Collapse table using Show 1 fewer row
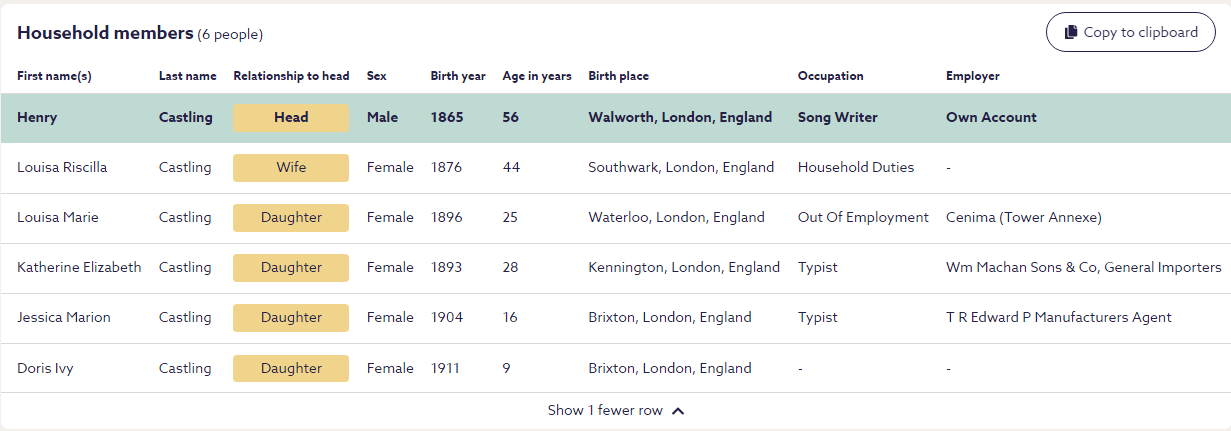This screenshot has width=1231, height=431. coord(605,410)
